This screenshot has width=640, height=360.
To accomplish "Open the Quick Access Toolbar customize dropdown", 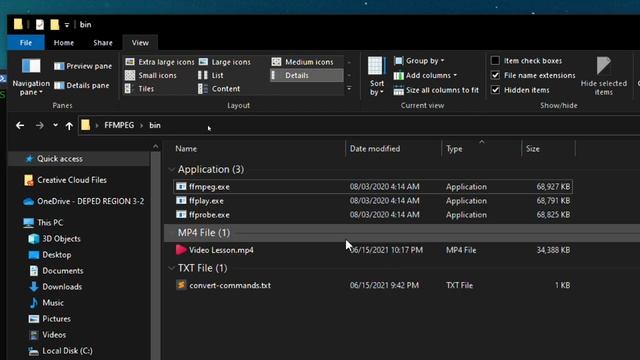I will (67, 25).
